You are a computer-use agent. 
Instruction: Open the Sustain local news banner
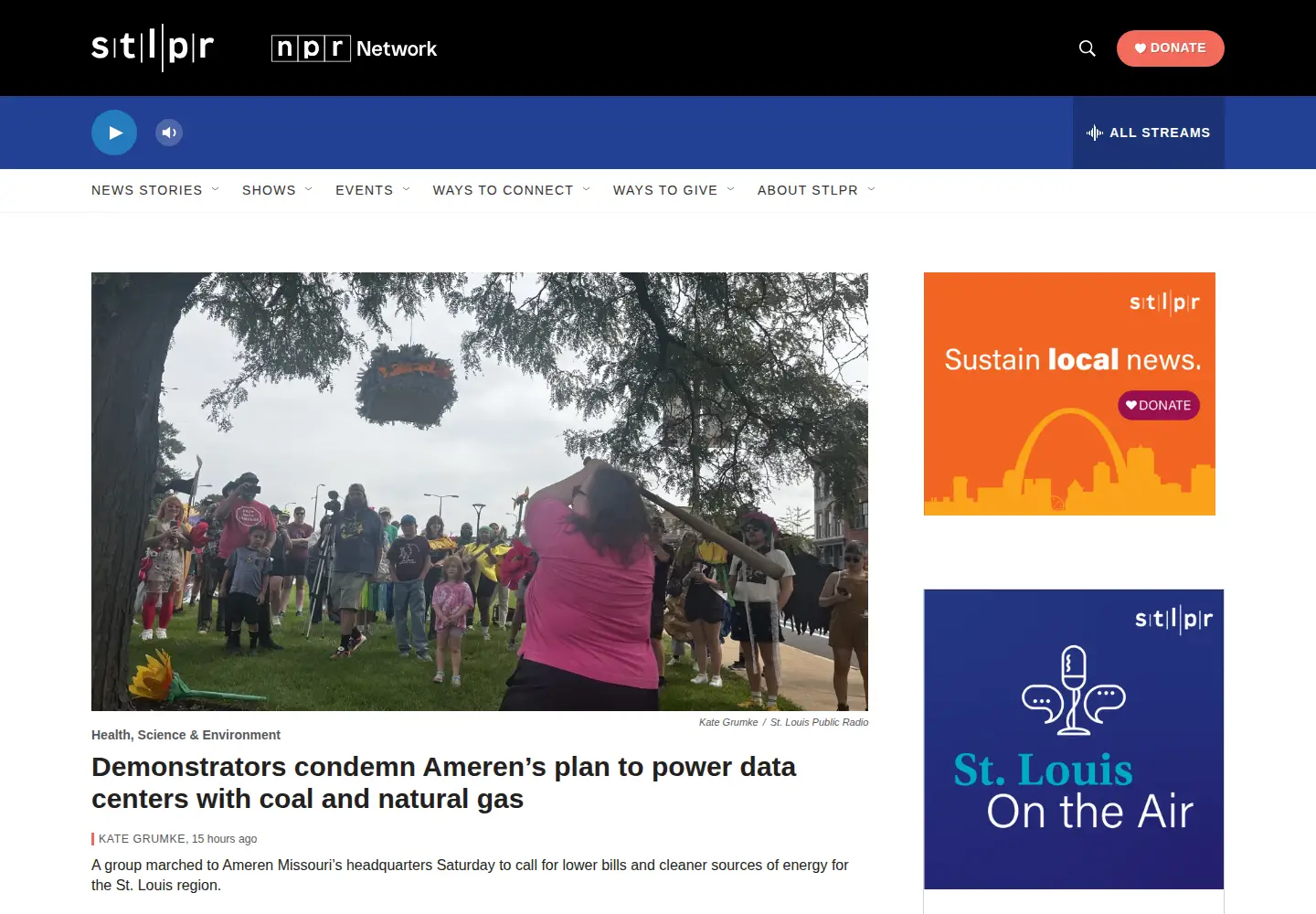[1069, 394]
